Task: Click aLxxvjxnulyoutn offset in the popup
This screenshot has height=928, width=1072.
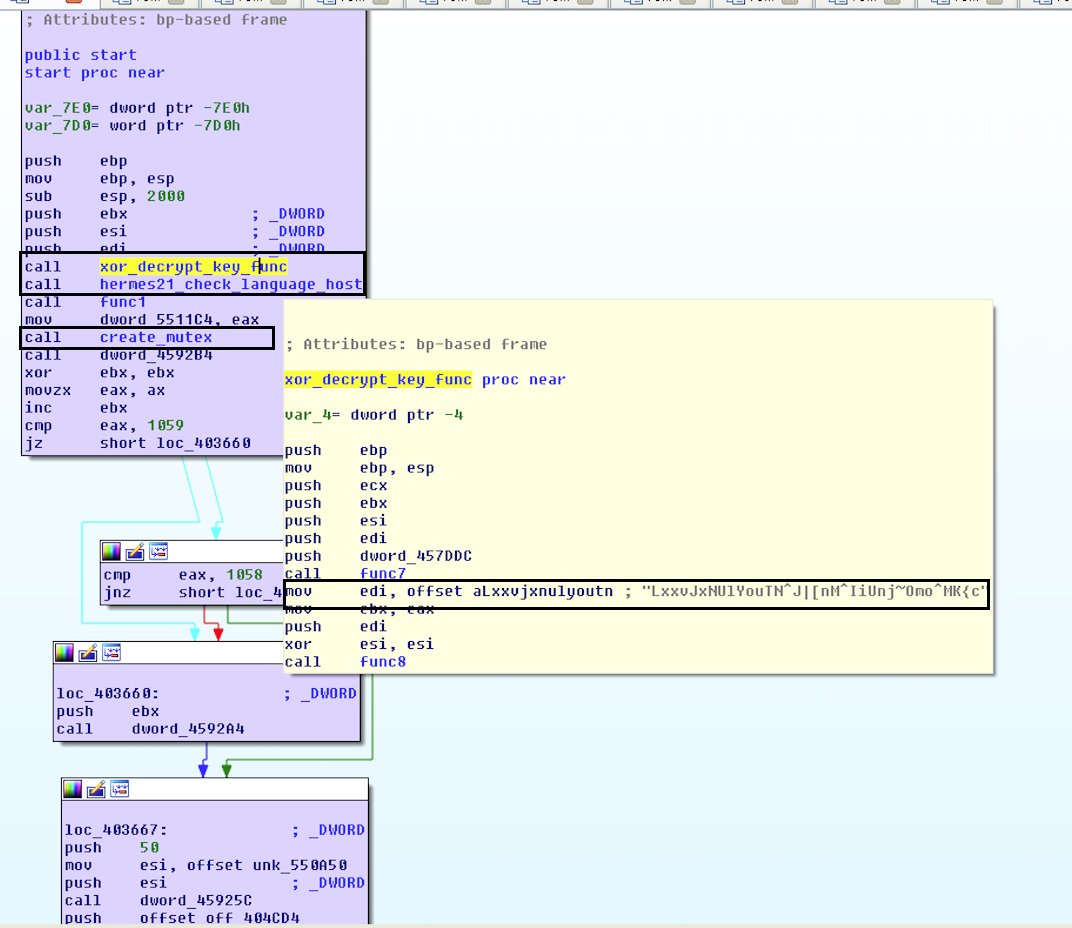Action: click(x=543, y=592)
